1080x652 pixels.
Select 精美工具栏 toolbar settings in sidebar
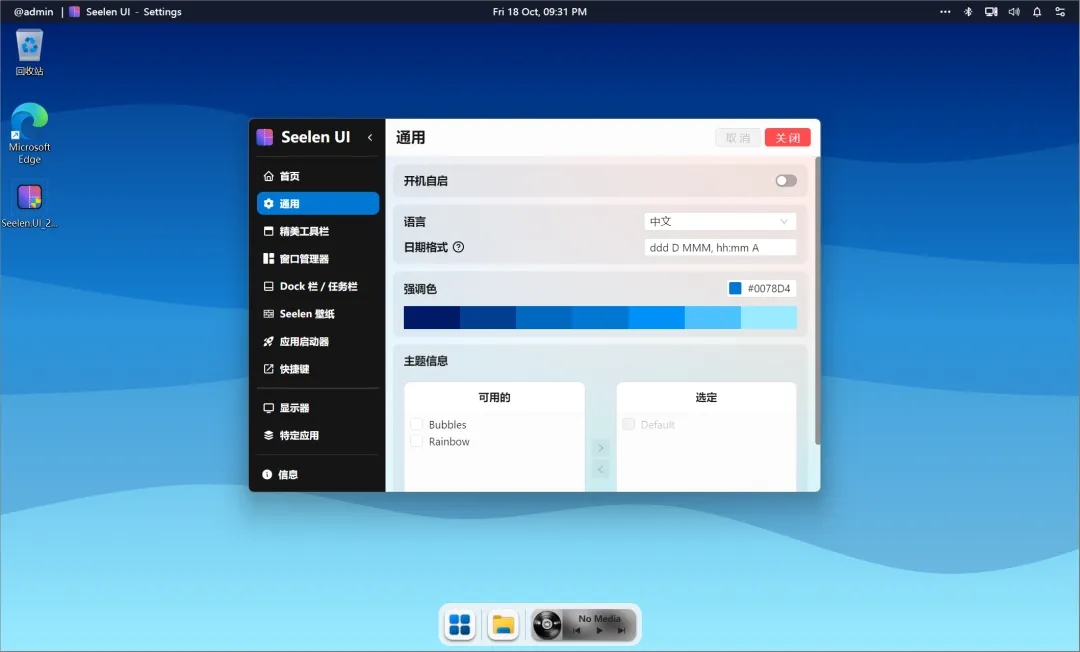click(302, 230)
